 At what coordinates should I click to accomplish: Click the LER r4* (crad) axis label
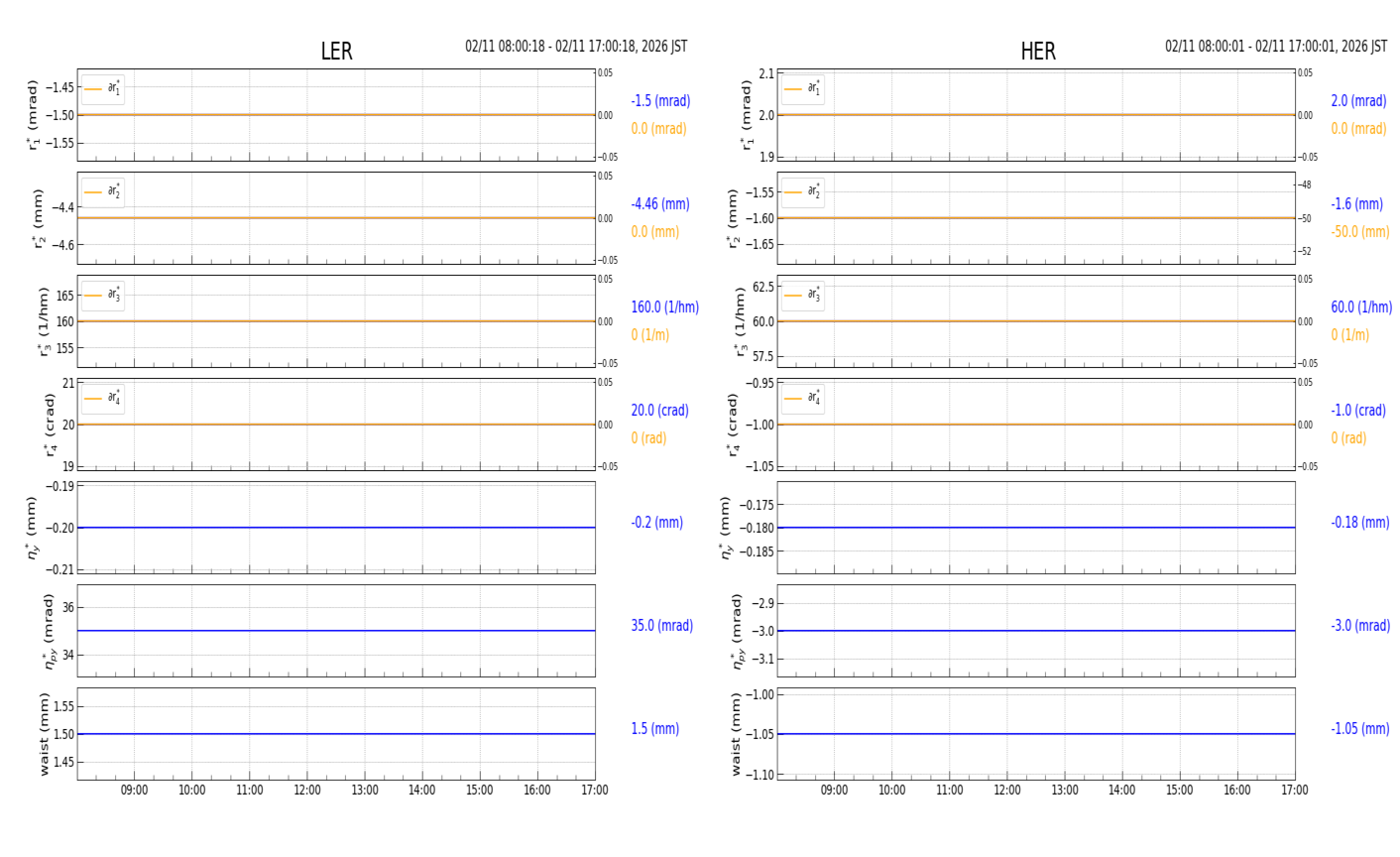[49, 425]
